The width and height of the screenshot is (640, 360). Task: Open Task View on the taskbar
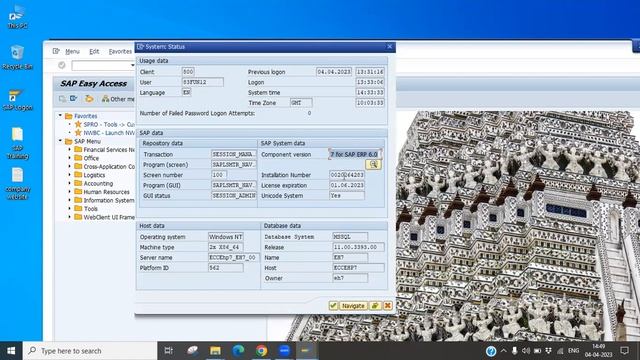168,351
